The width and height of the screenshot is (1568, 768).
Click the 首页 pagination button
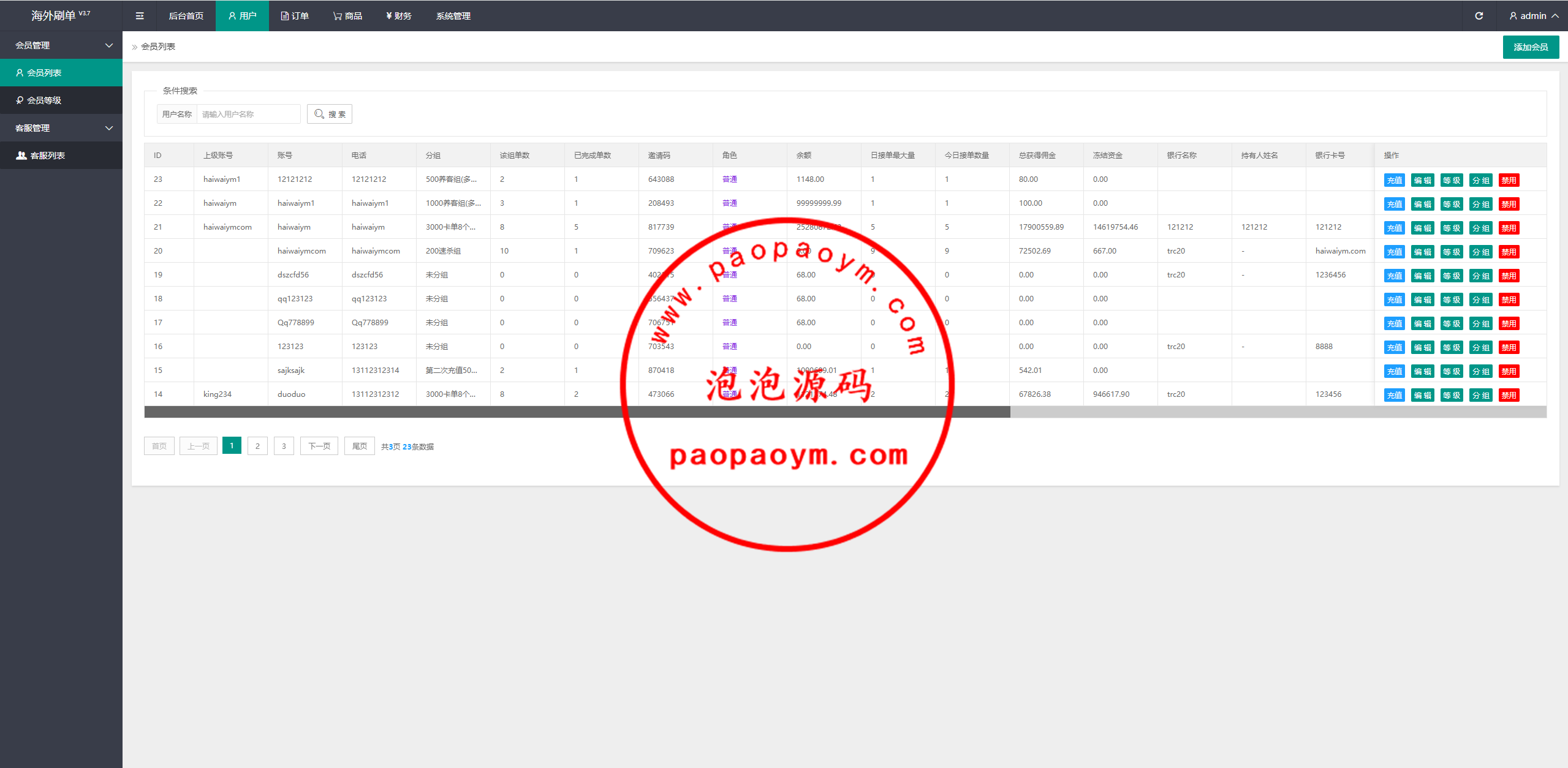[159, 446]
